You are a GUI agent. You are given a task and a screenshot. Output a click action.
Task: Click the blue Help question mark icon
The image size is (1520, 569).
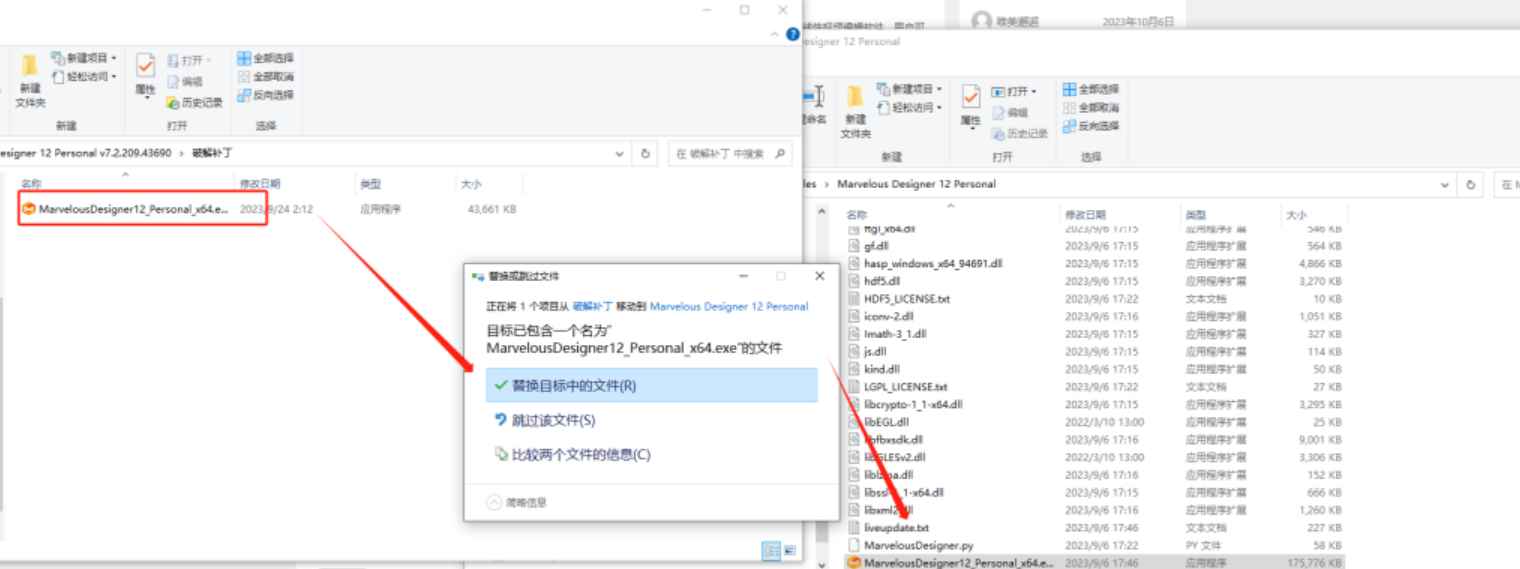793,36
